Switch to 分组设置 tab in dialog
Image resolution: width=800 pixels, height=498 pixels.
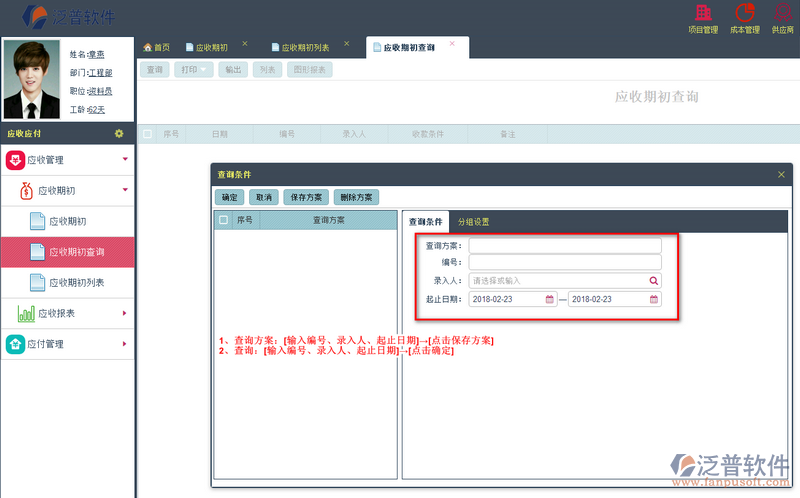(473, 222)
